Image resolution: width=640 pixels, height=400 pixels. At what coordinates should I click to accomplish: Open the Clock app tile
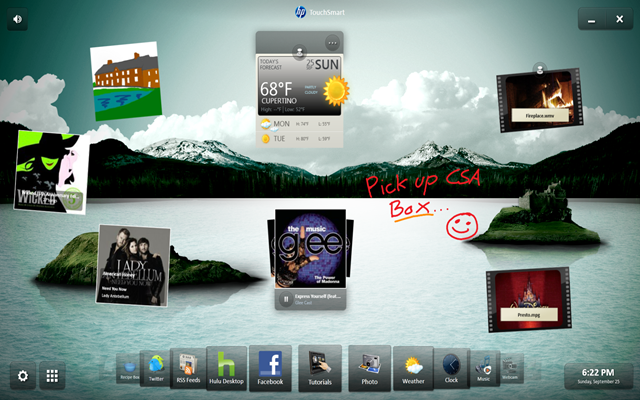451,368
